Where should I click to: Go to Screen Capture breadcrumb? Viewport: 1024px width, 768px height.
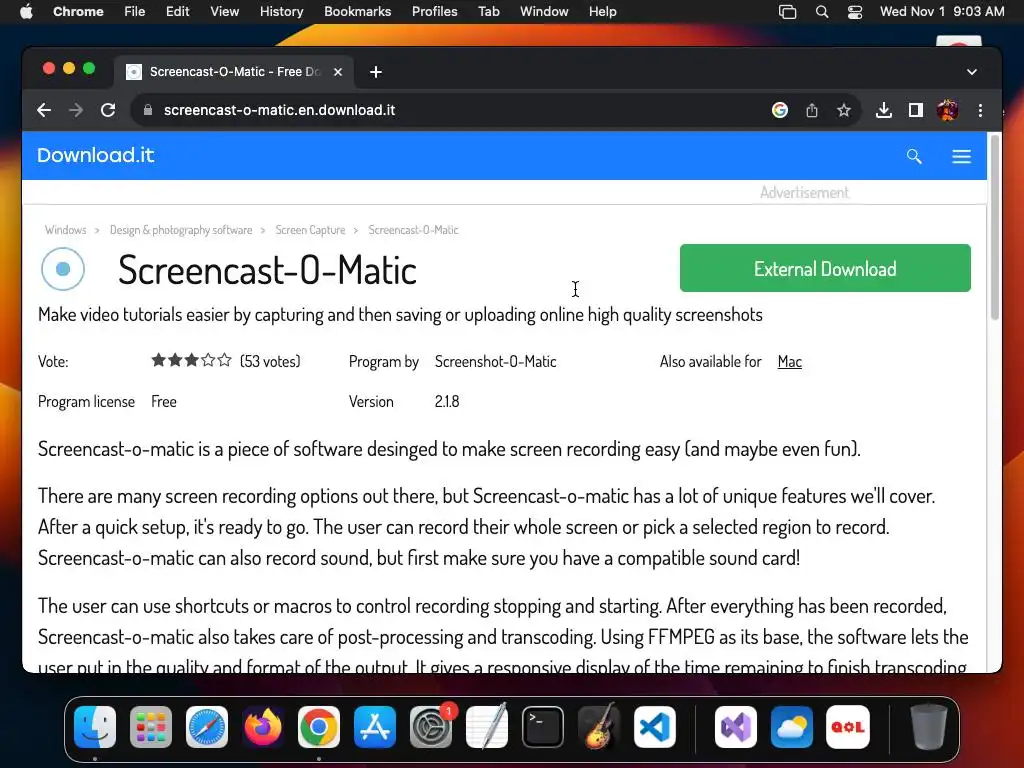[x=310, y=230]
